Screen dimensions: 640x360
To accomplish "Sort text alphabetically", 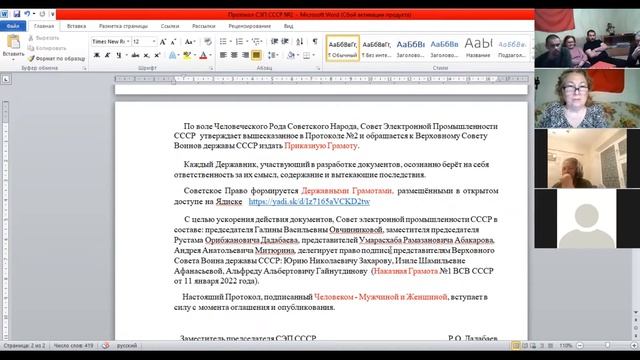I will coord(300,42).
